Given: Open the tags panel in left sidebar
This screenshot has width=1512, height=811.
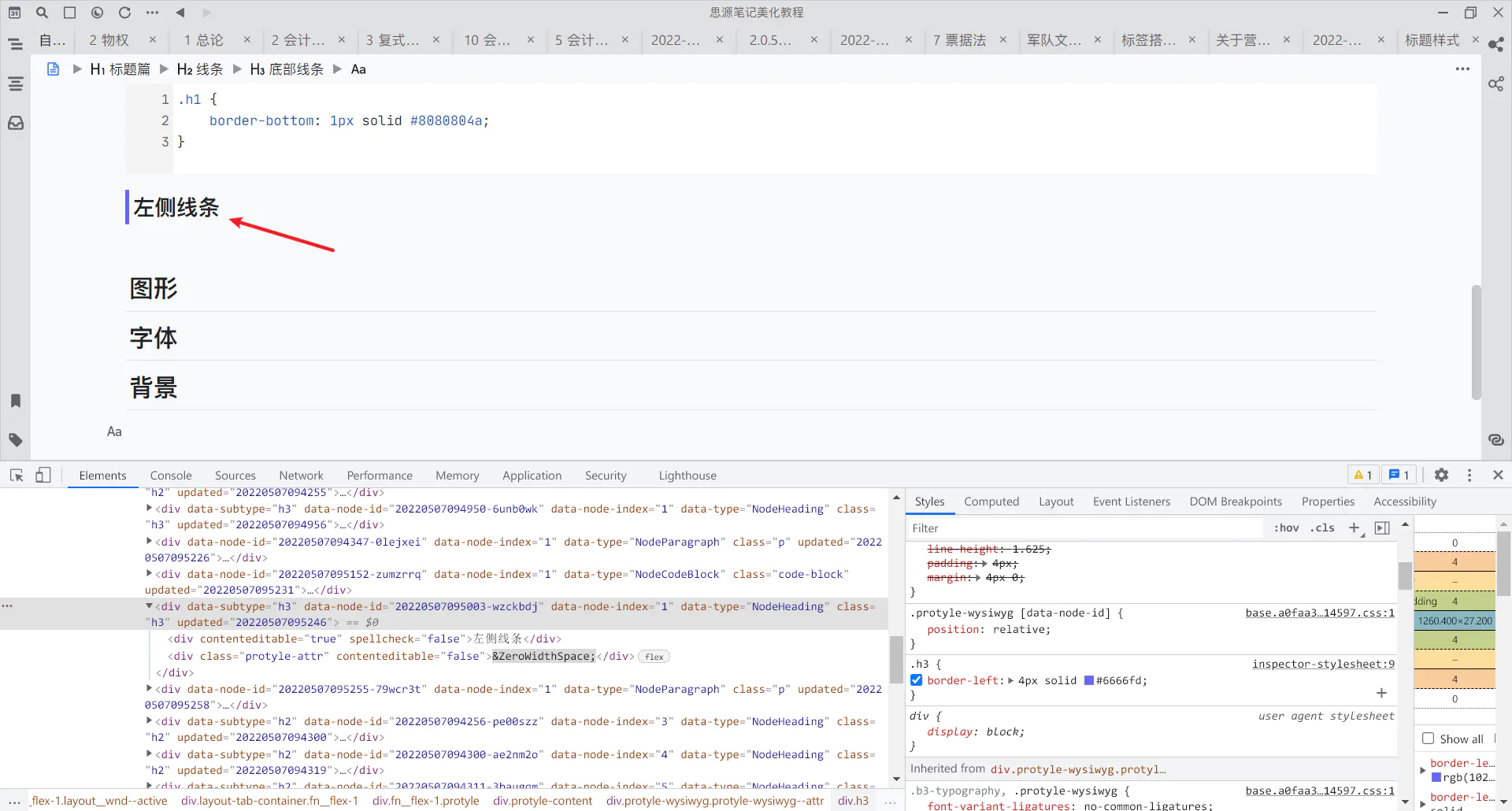Looking at the screenshot, I should click(x=16, y=440).
